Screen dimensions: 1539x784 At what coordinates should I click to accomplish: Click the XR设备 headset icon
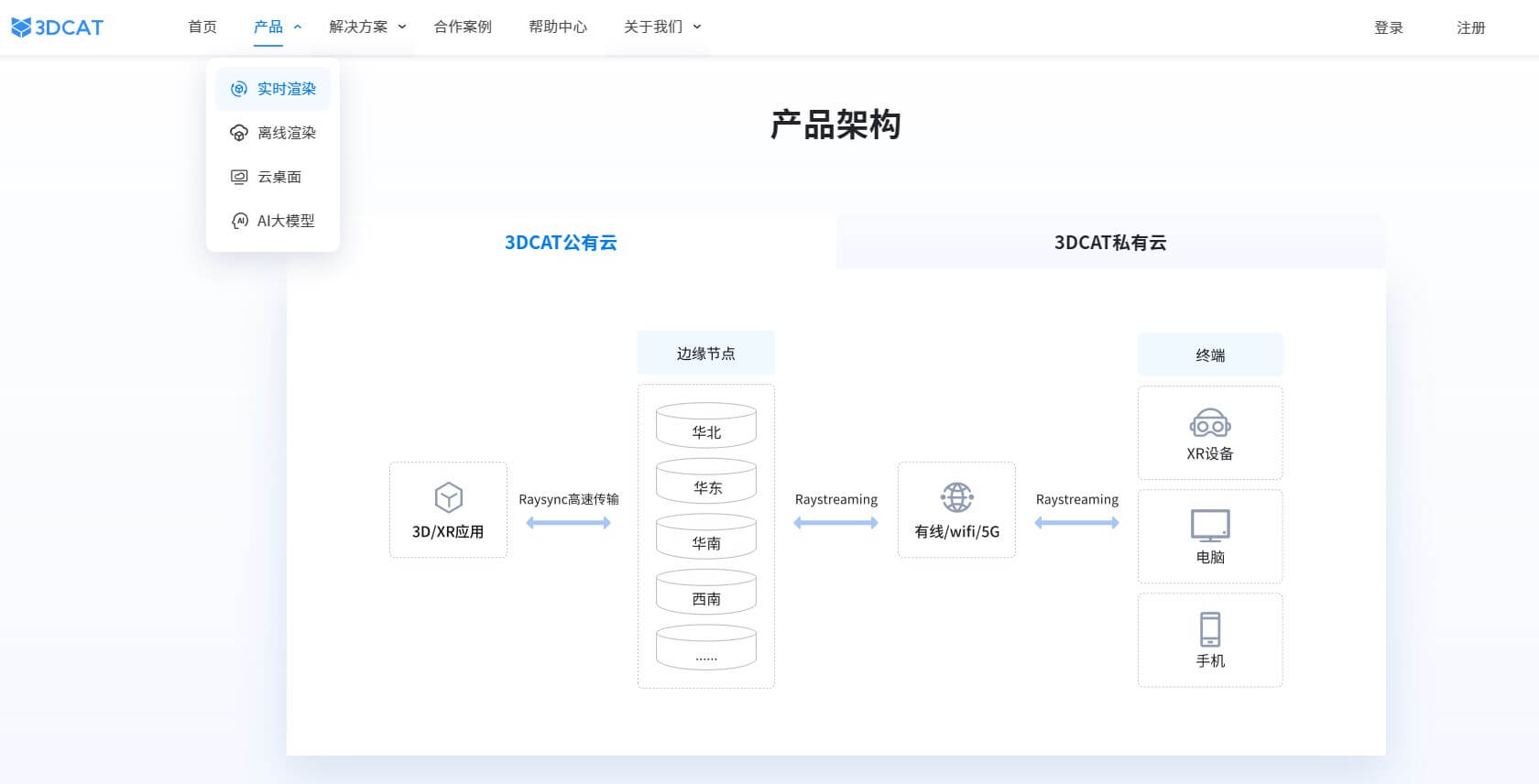coord(1210,423)
